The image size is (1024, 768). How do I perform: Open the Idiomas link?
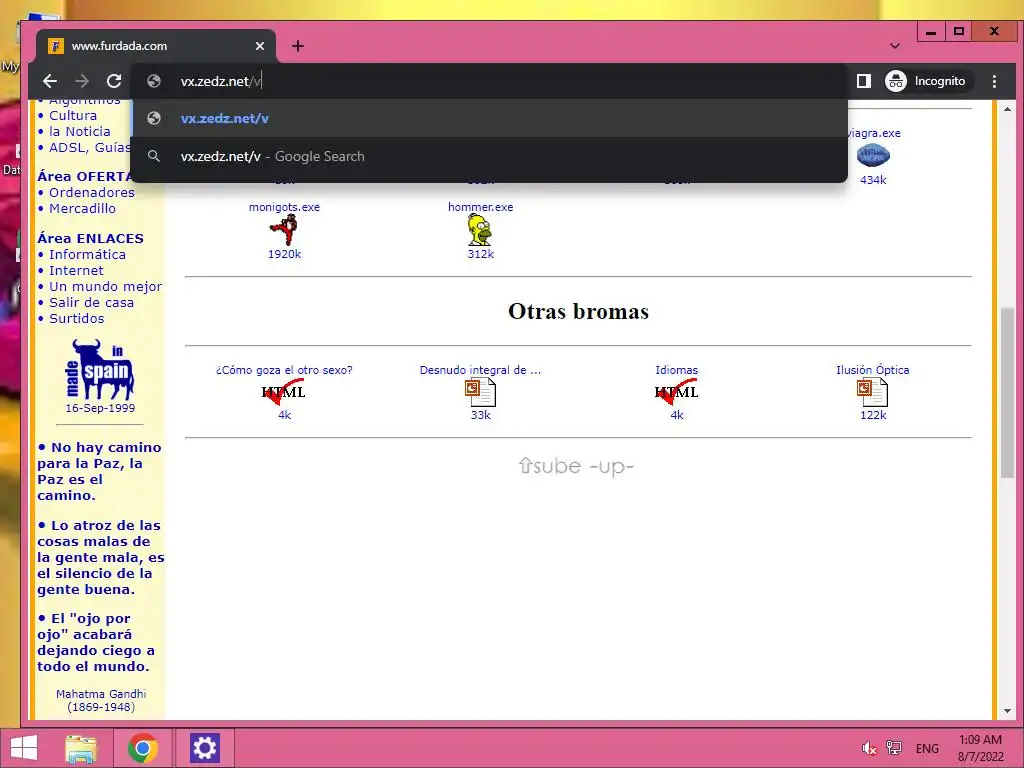click(x=677, y=370)
